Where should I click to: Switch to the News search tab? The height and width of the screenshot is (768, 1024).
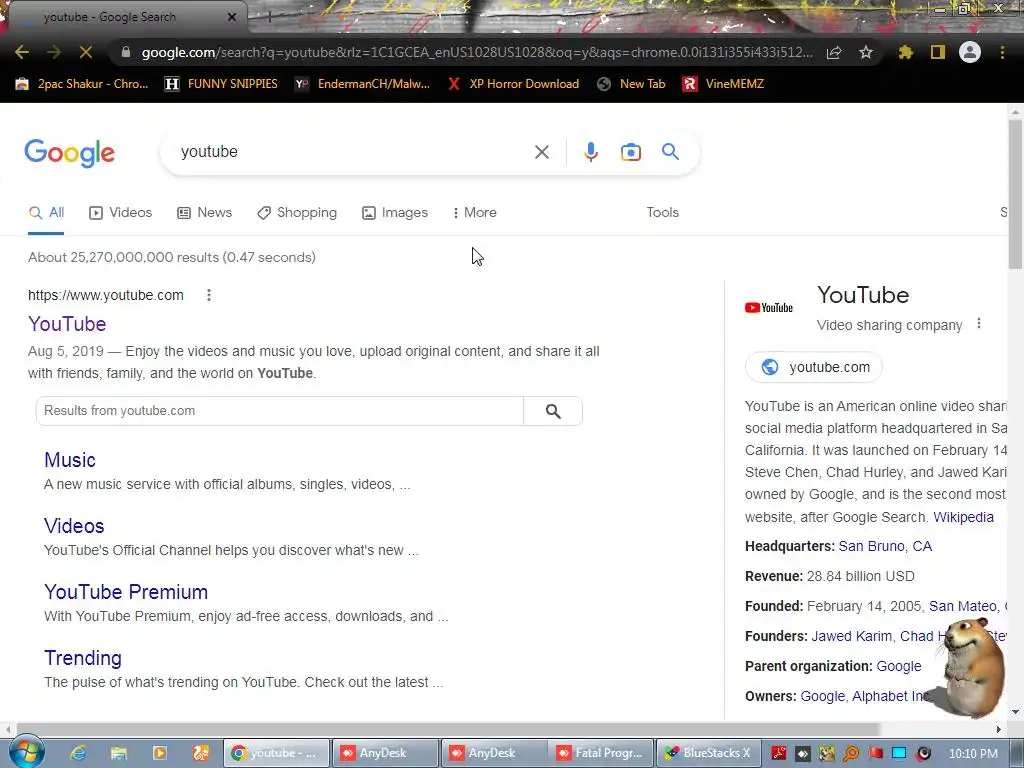(204, 213)
